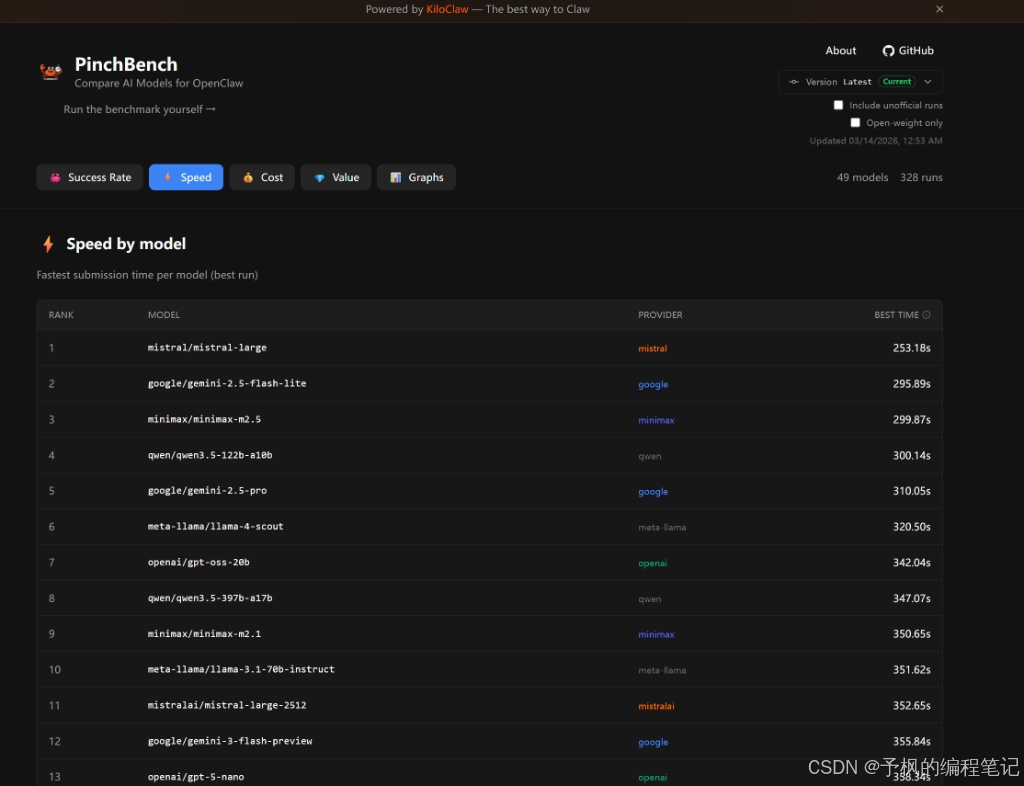Open the About page link
This screenshot has height=786, width=1024.
point(840,51)
